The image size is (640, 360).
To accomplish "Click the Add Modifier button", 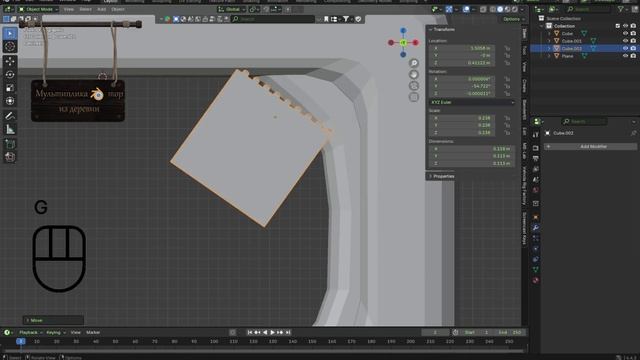I will coord(591,147).
